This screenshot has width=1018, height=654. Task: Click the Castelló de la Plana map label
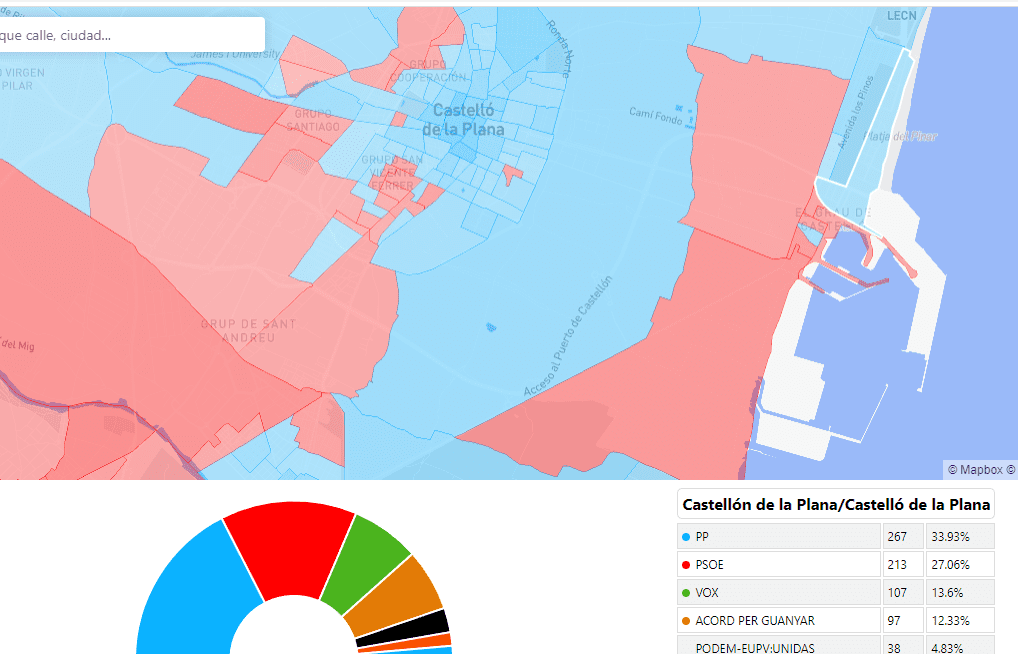(x=462, y=120)
